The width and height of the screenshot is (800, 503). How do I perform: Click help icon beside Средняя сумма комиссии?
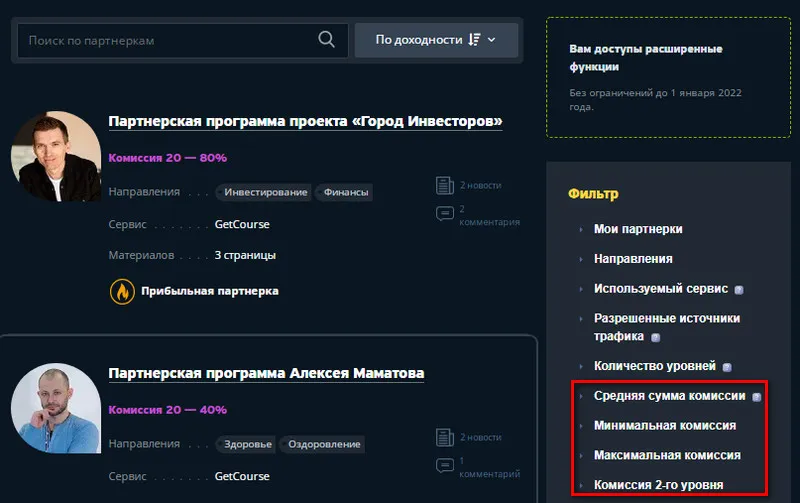[x=756, y=397]
